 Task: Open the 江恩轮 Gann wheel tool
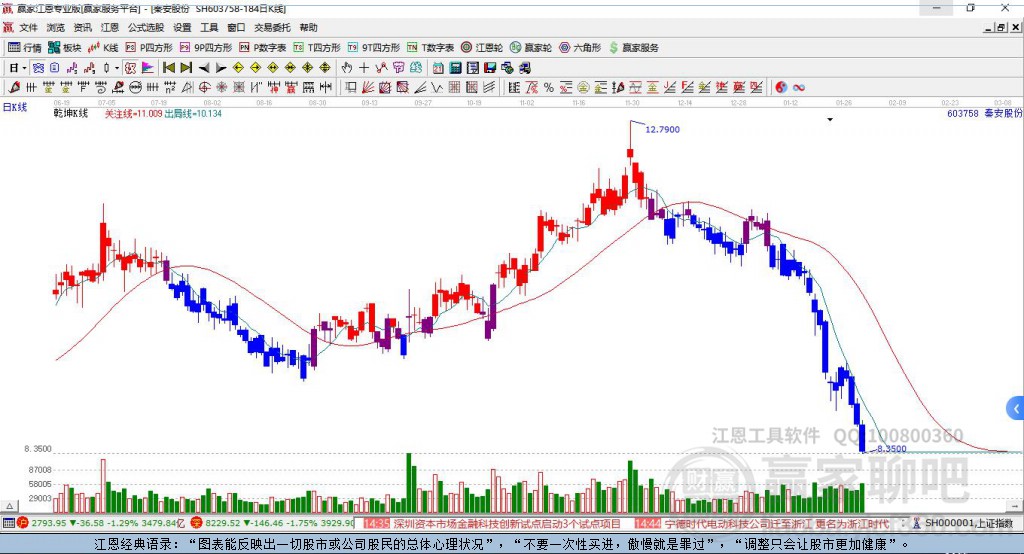point(481,48)
